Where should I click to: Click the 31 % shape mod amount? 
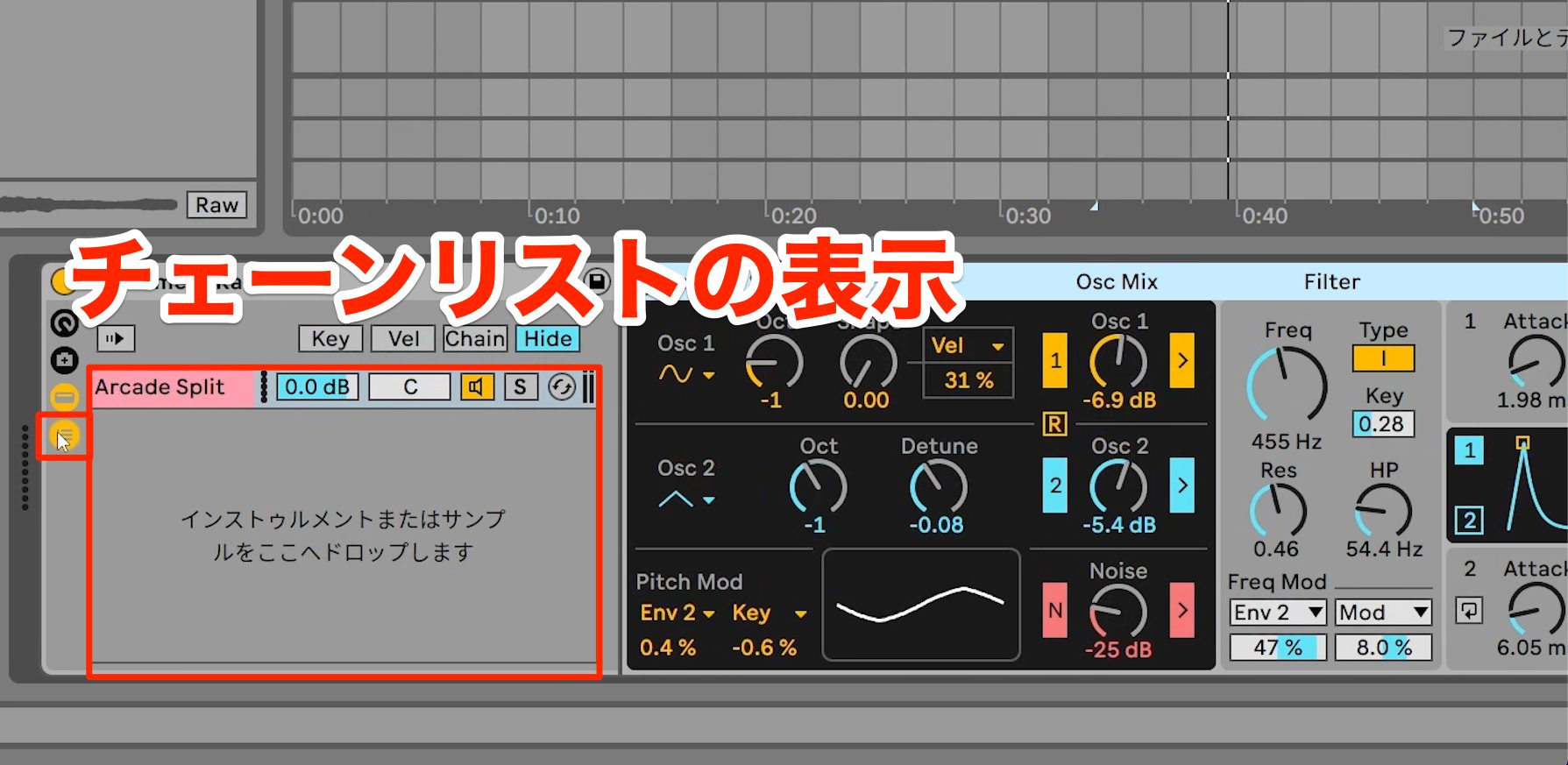968,380
